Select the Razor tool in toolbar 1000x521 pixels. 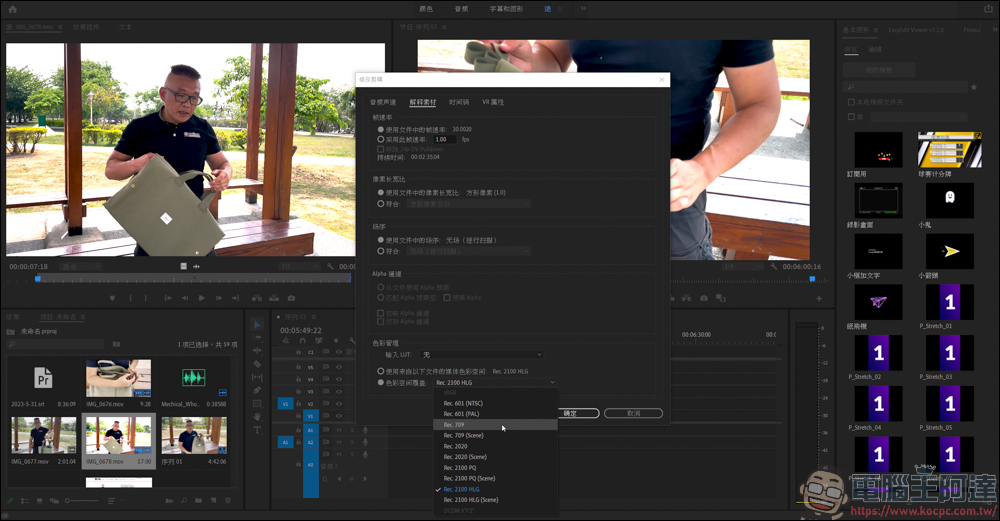click(257, 364)
